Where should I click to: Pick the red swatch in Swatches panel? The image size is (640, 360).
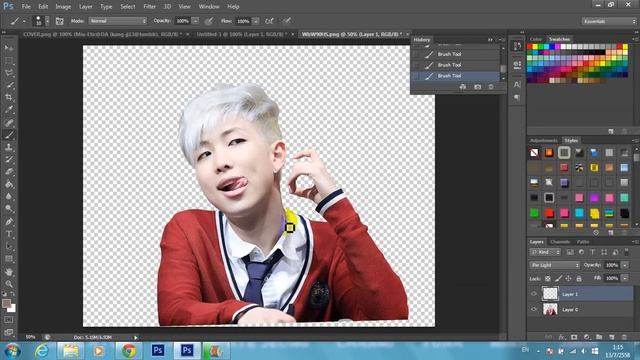[530, 47]
